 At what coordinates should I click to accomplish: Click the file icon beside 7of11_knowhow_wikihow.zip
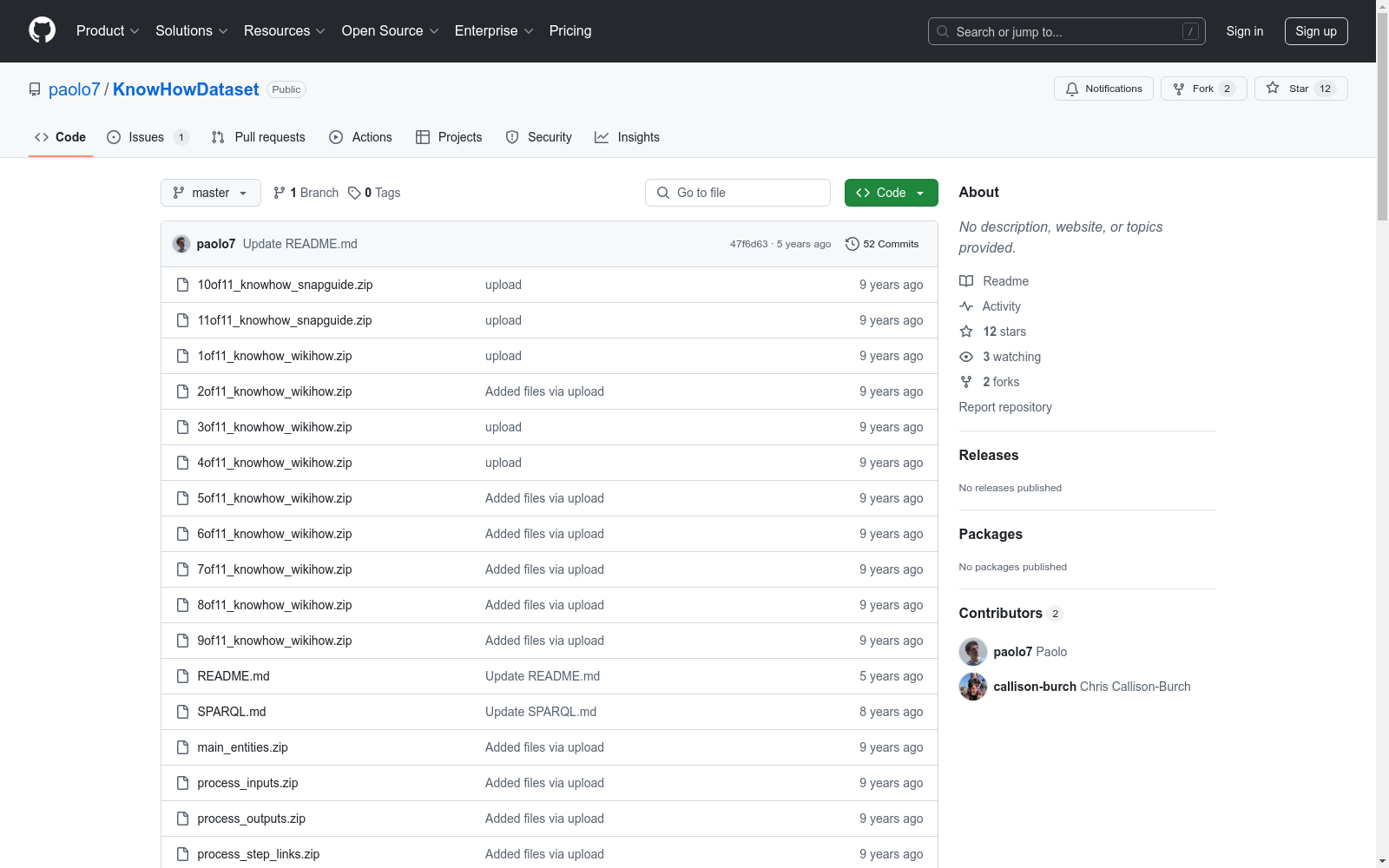click(x=182, y=569)
